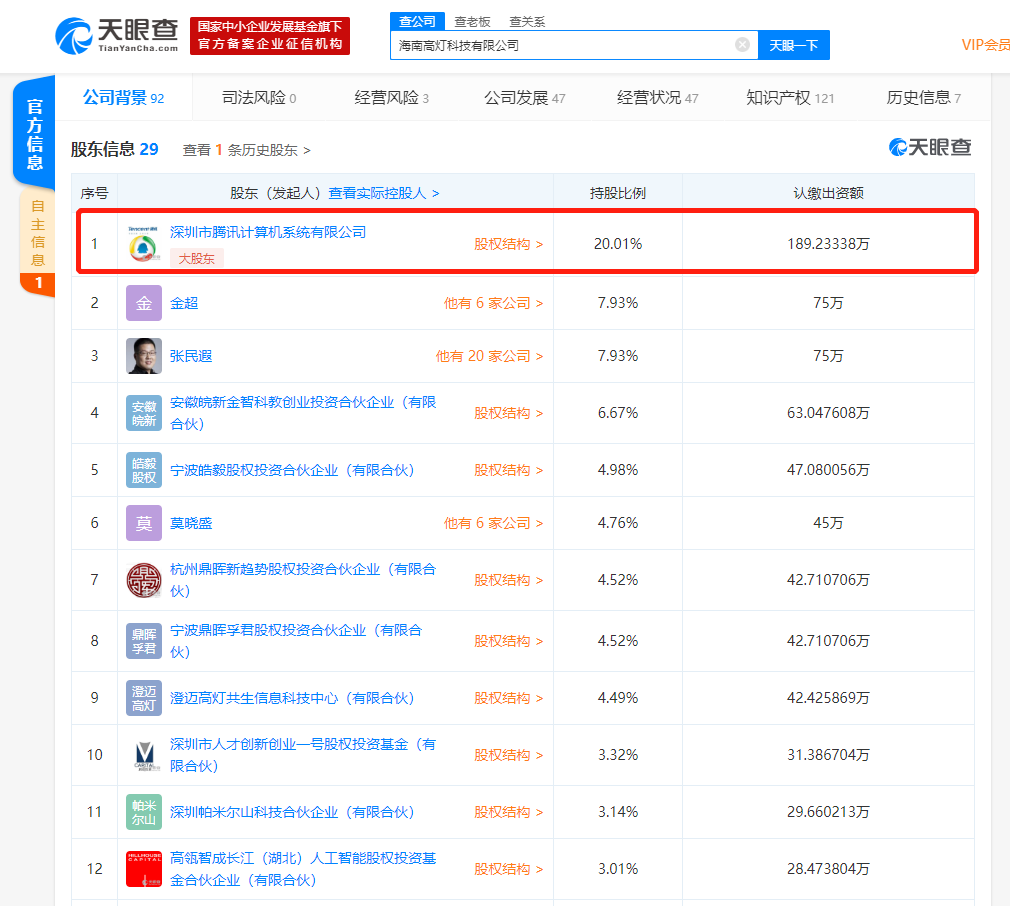This screenshot has height=906, width=1010.
Task: Open the 司法风险 tab
Action: pyautogui.click(x=259, y=98)
